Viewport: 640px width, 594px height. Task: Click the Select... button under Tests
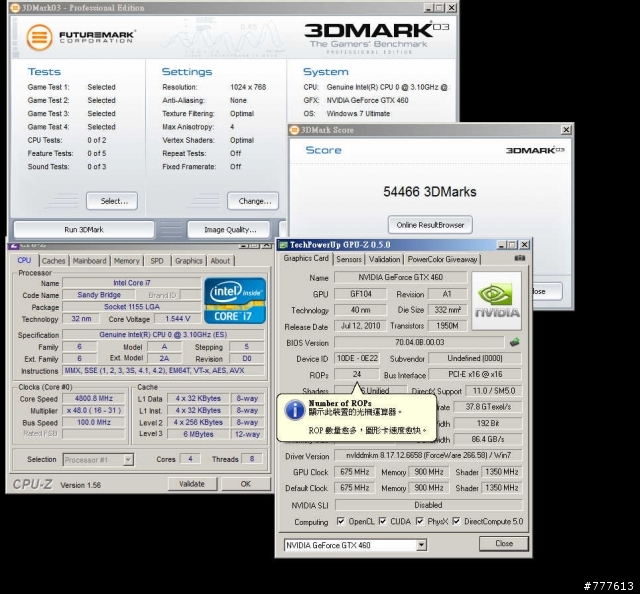pos(112,201)
